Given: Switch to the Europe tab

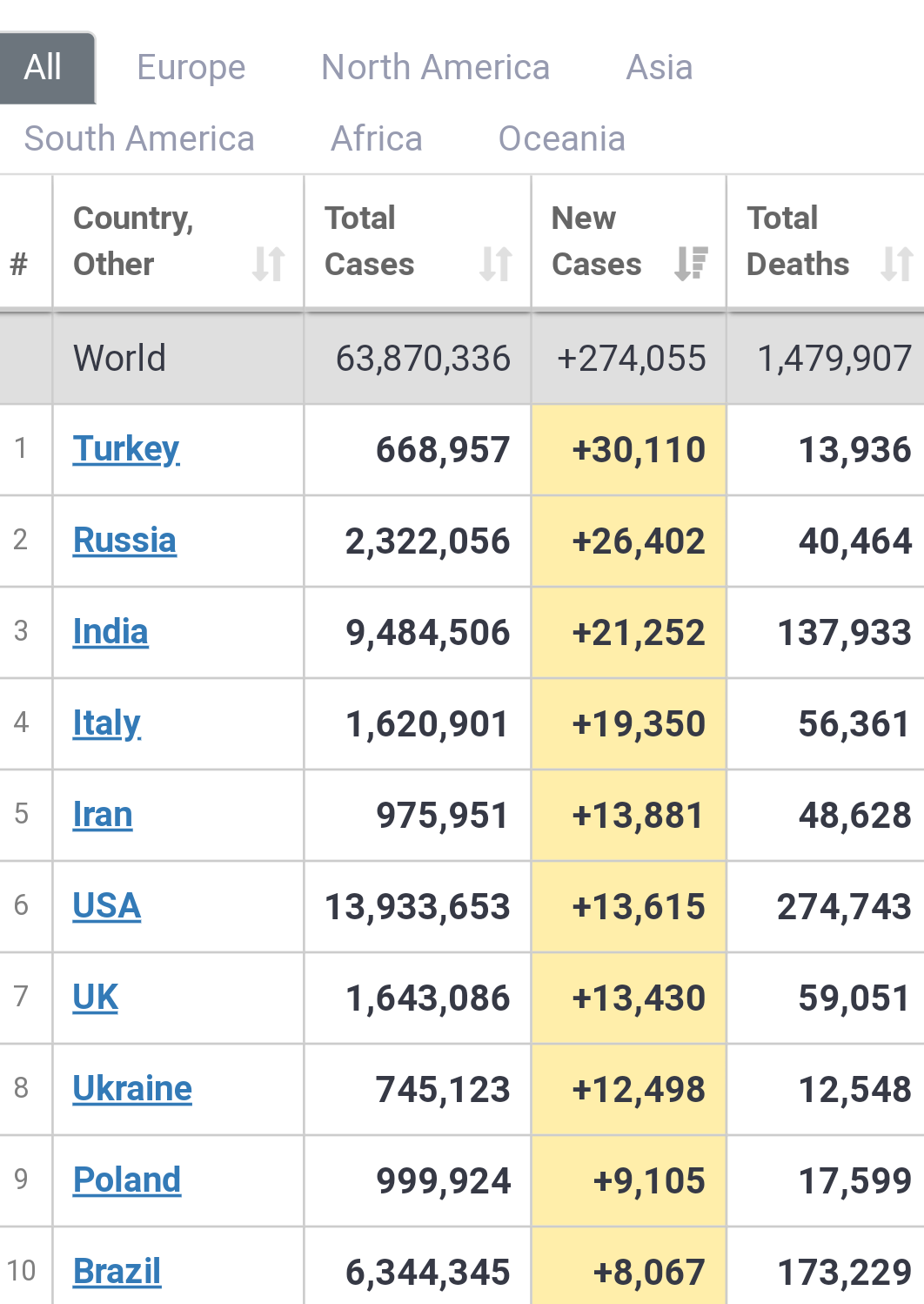Looking at the screenshot, I should tap(191, 68).
